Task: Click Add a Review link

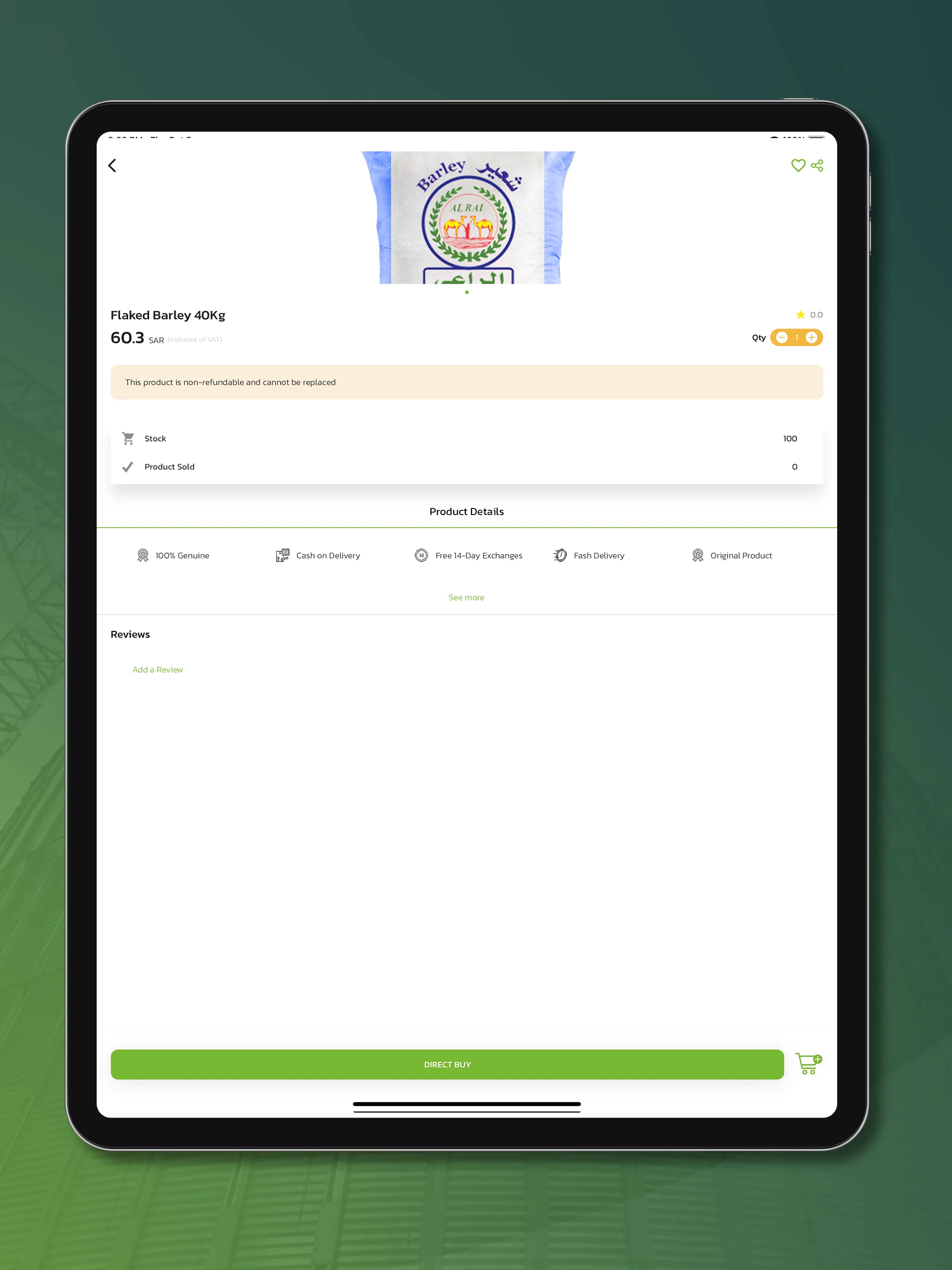Action: [x=157, y=669]
